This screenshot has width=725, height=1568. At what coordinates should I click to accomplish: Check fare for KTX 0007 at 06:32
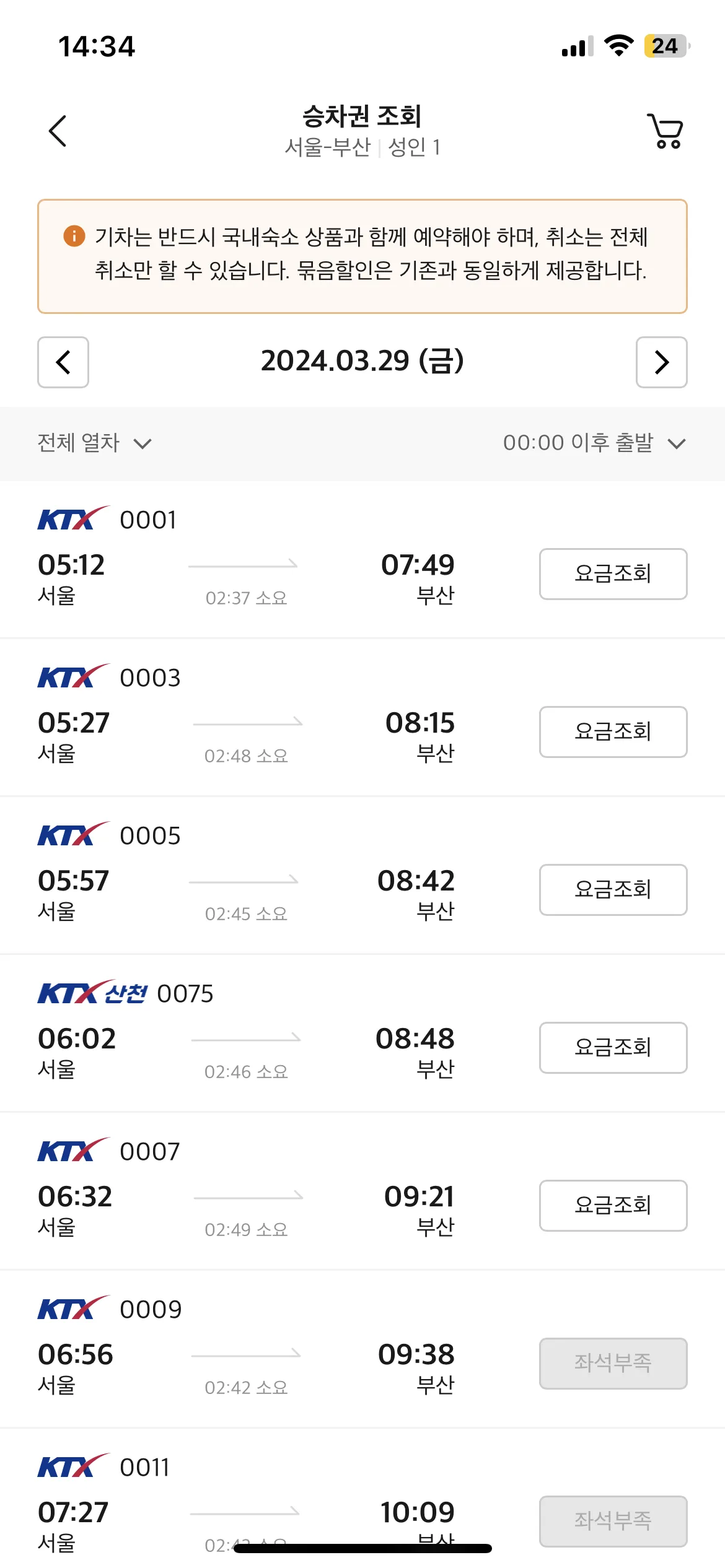click(x=613, y=1206)
